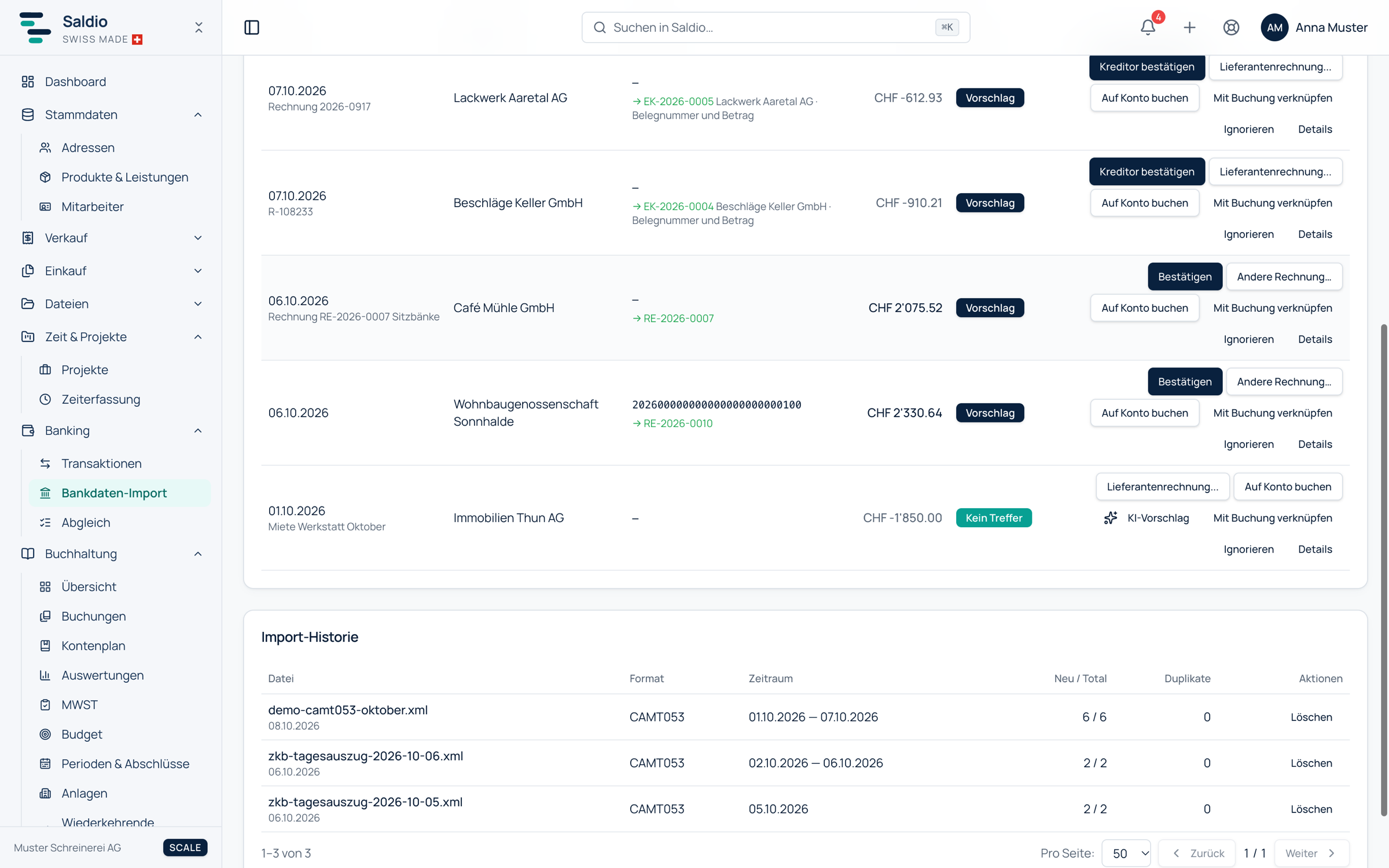
Task: Open the notifications bell
Action: 1148,27
